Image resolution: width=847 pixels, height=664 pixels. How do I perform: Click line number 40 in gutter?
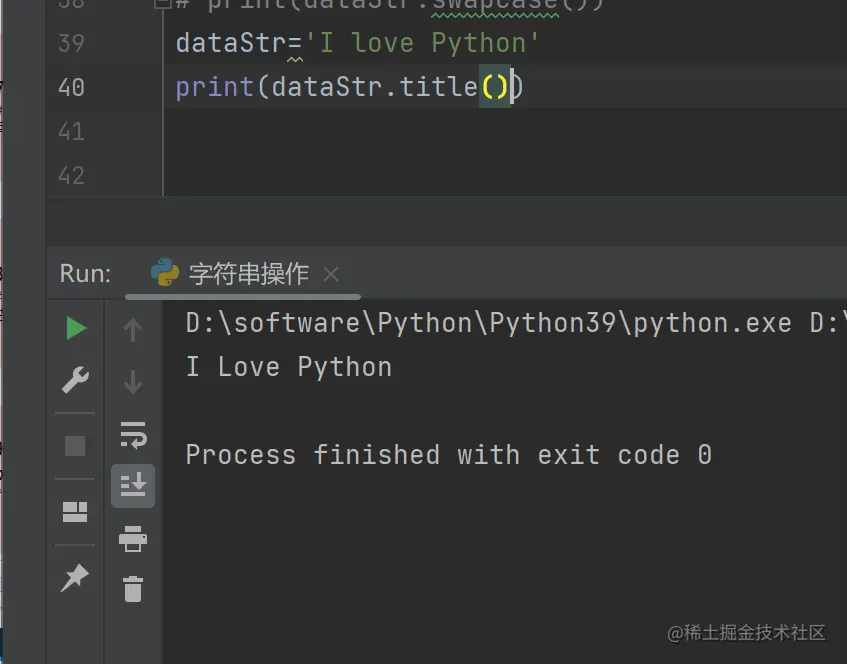point(71,88)
